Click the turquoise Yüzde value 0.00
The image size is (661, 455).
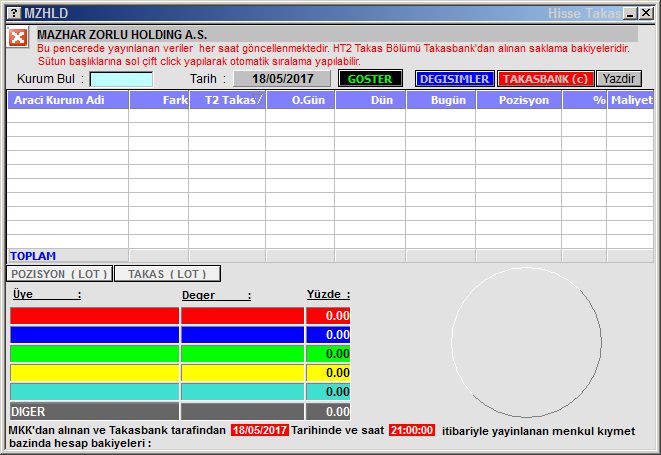[x=328, y=392]
